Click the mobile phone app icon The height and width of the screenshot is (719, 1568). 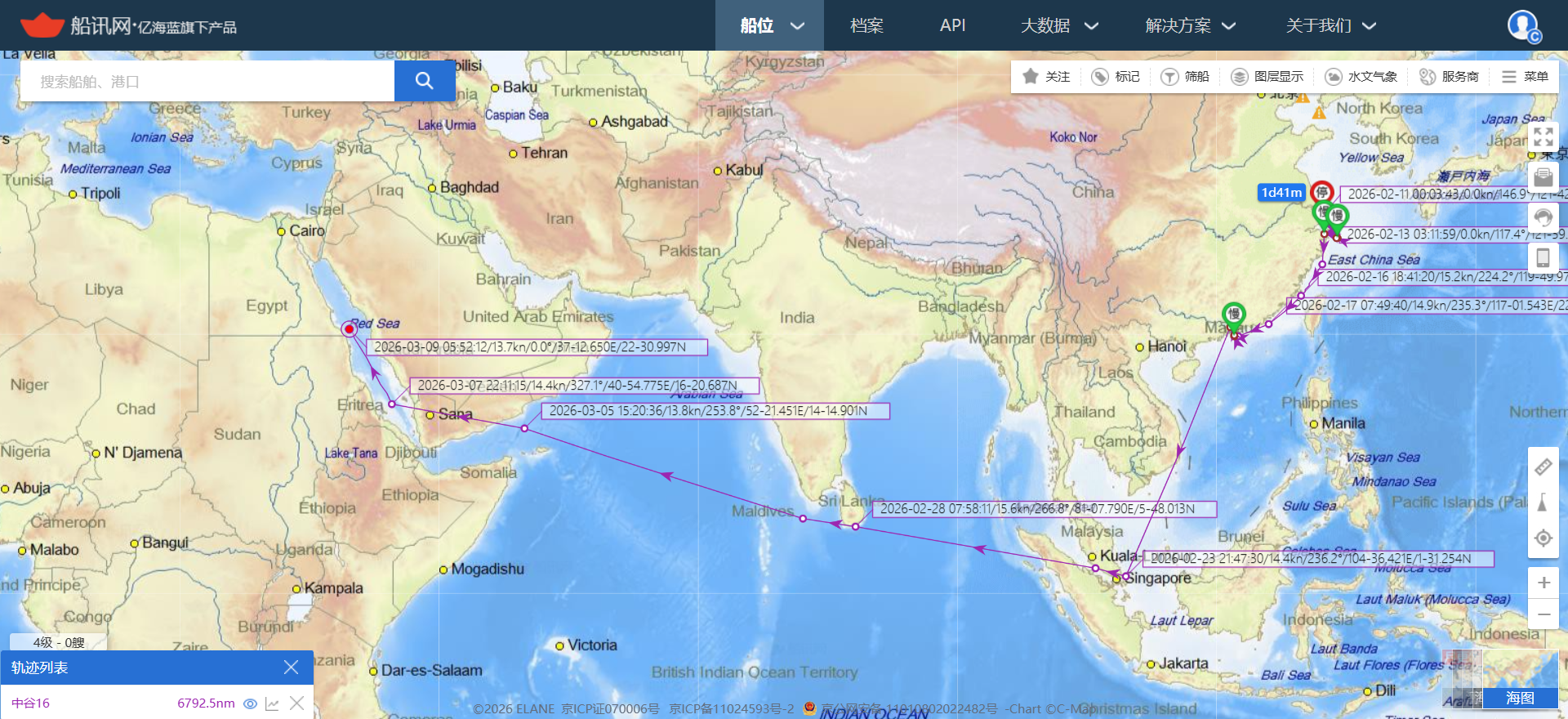point(1543,258)
